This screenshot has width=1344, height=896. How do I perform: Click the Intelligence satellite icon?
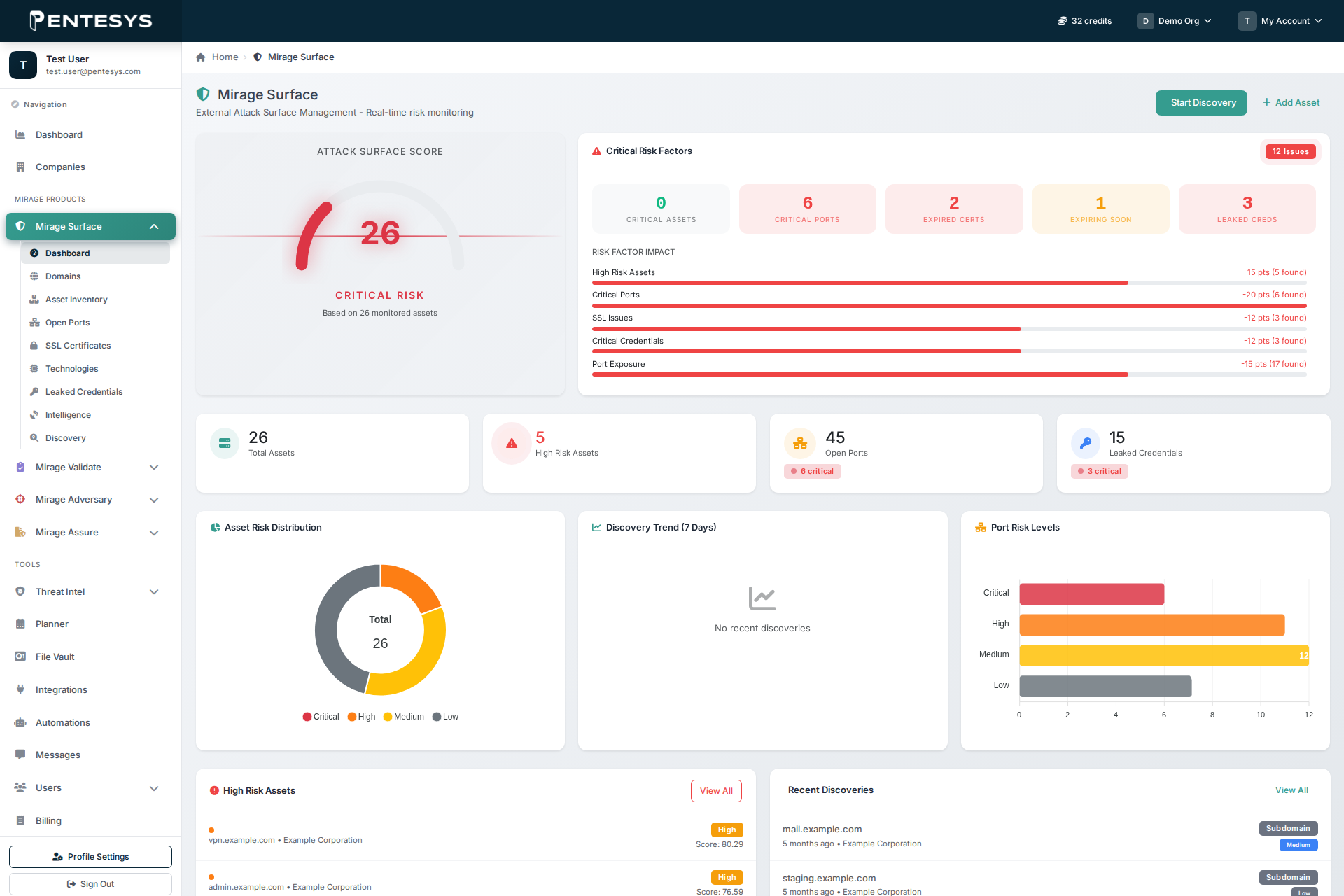[34, 415]
